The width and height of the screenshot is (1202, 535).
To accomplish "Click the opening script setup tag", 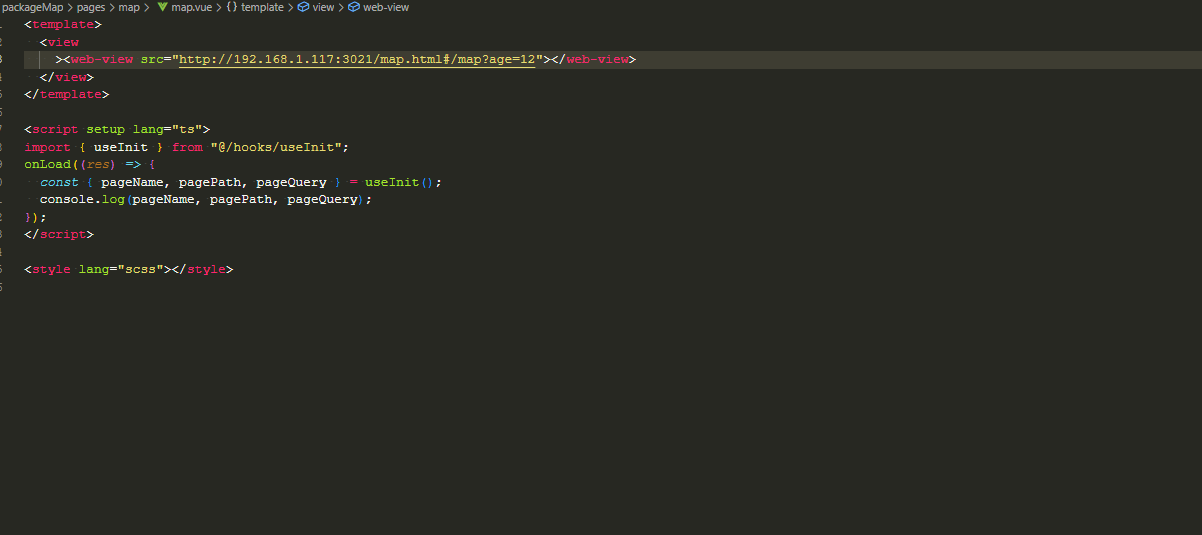I will (117, 130).
